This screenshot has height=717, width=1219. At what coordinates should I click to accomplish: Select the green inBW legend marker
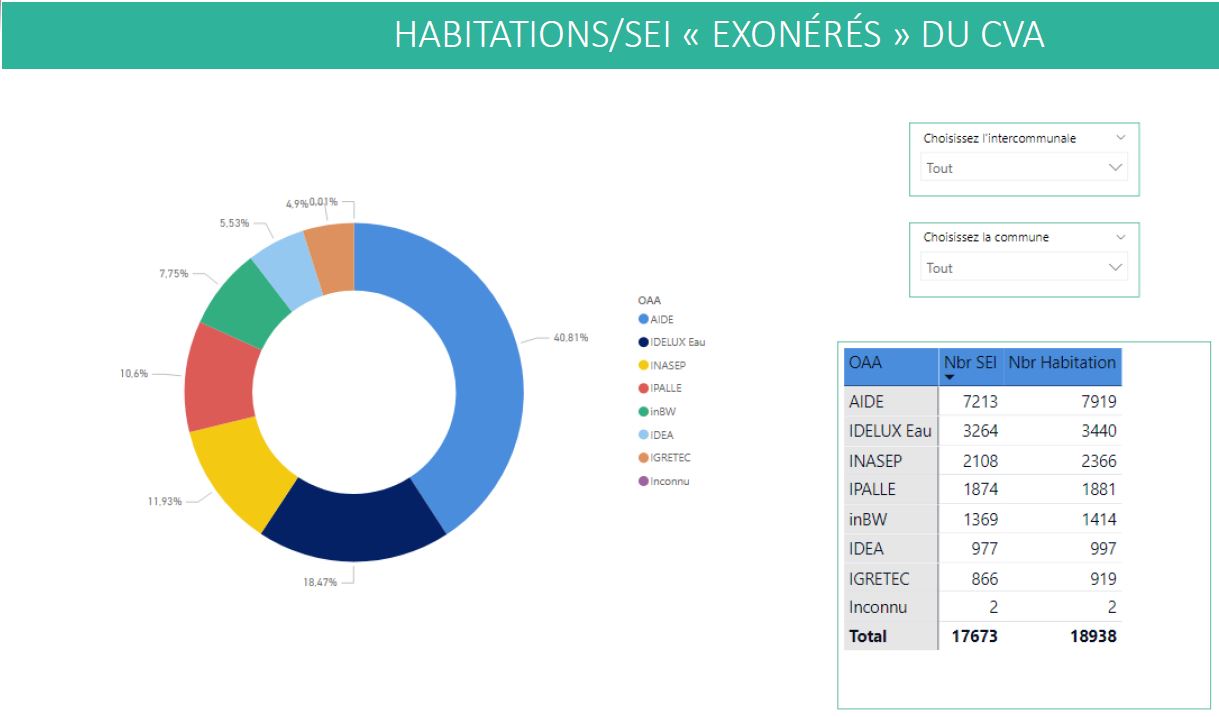coord(643,411)
